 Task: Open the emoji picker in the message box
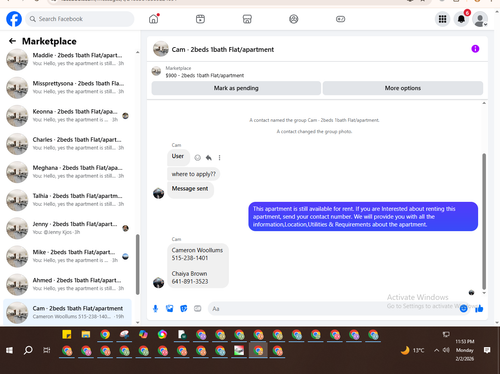[464, 309]
